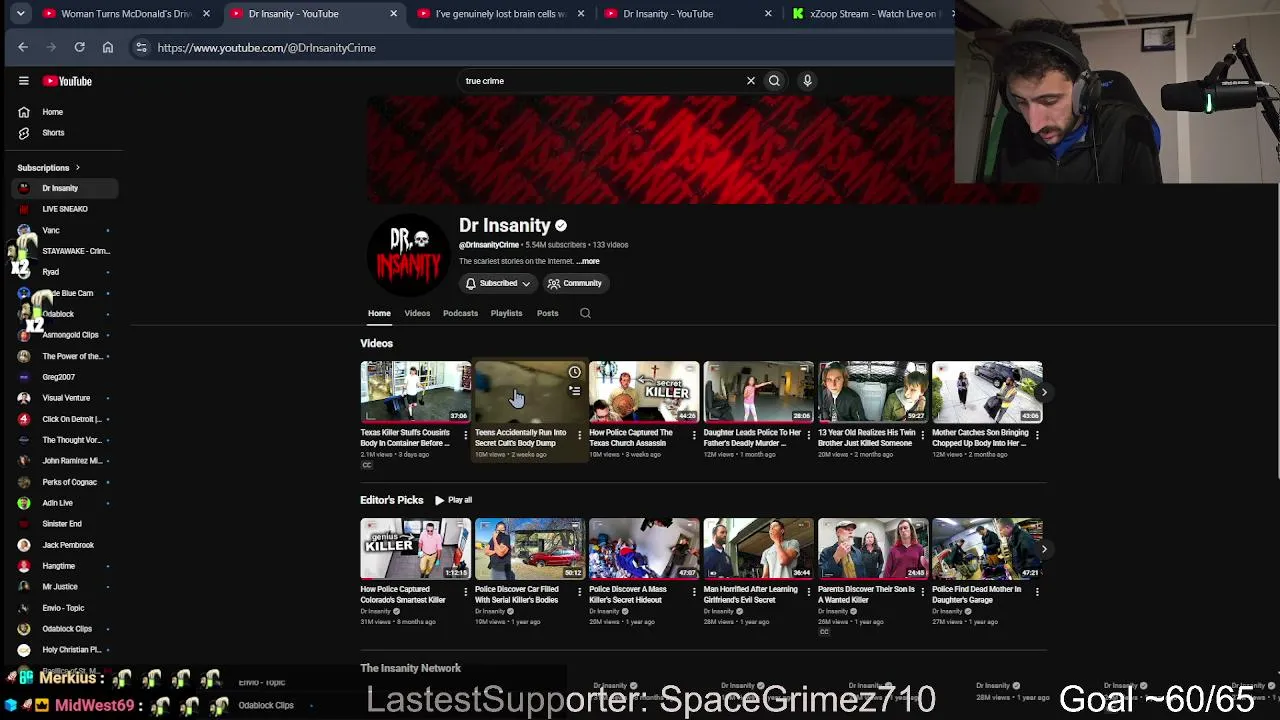Click the 'Man Horrified After Learning' video title

click(x=750, y=595)
